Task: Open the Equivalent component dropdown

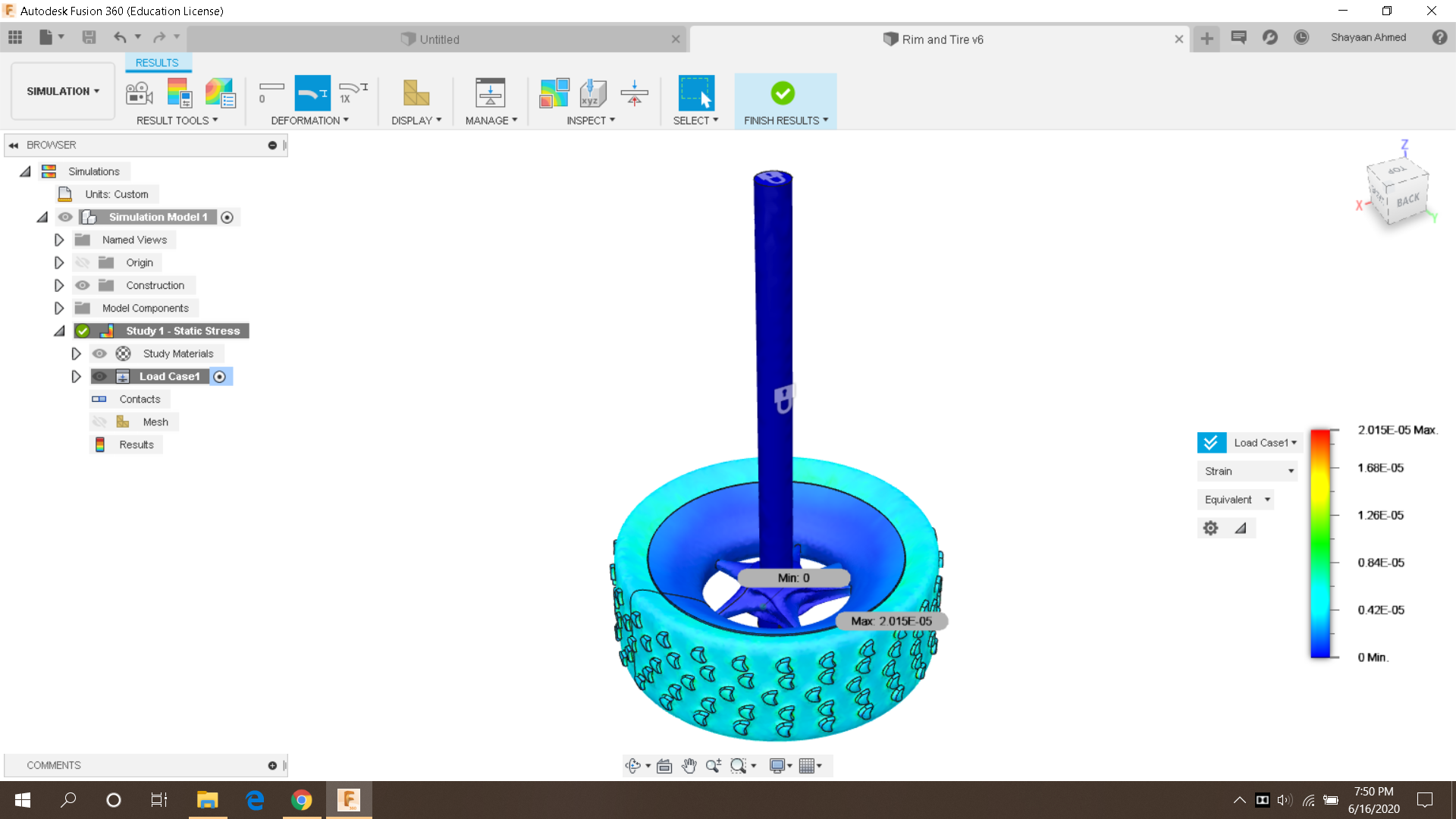Action: 1236,500
